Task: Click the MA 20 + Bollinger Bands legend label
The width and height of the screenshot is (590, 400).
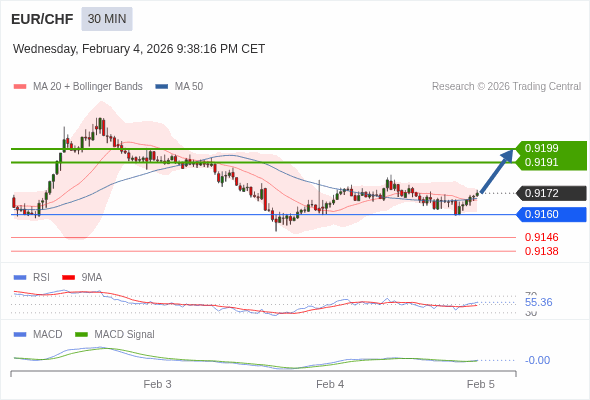Action: pos(88,87)
